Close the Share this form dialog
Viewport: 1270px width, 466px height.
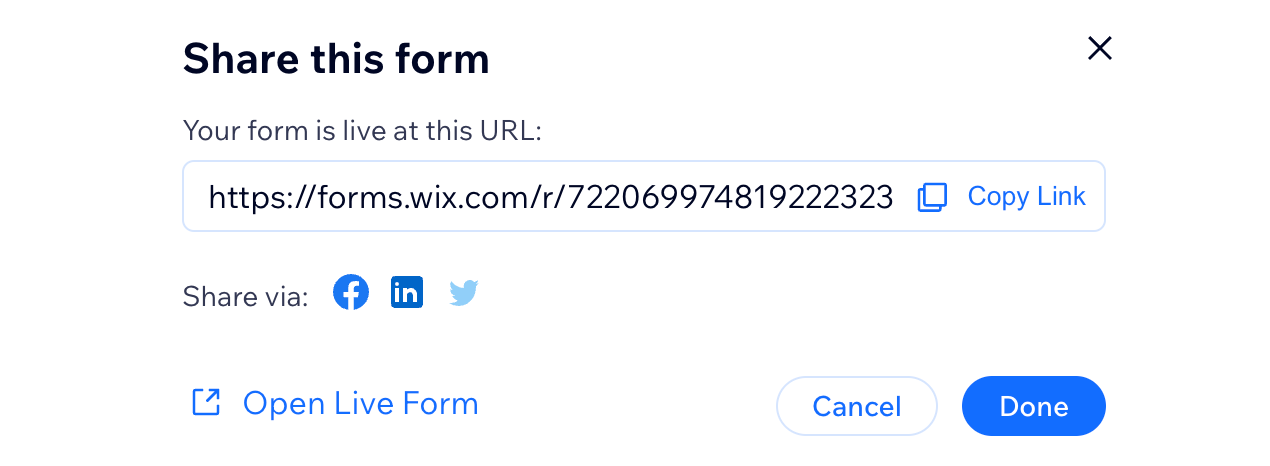pos(1099,48)
